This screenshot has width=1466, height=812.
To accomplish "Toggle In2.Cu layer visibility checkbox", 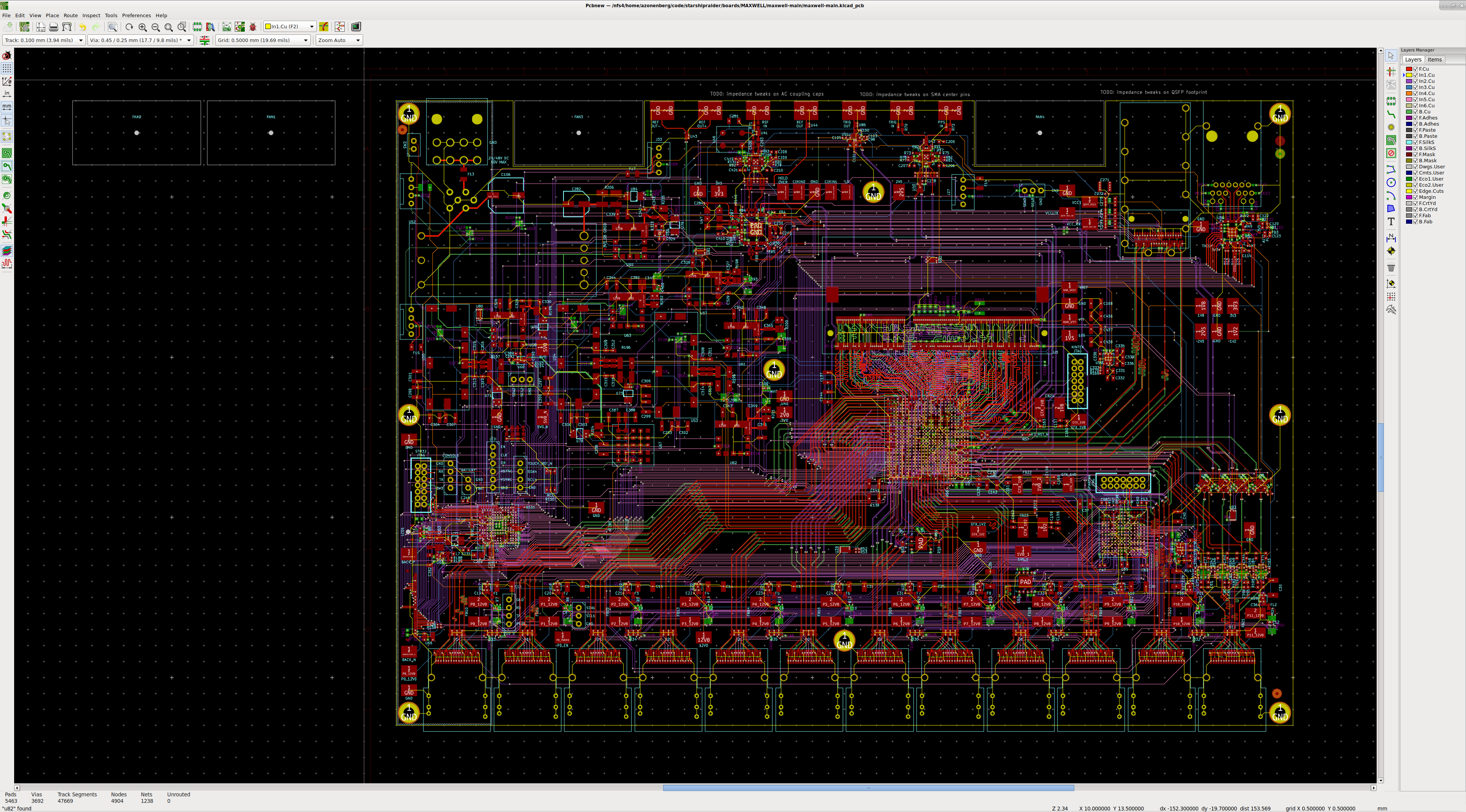I will tap(1415, 81).
